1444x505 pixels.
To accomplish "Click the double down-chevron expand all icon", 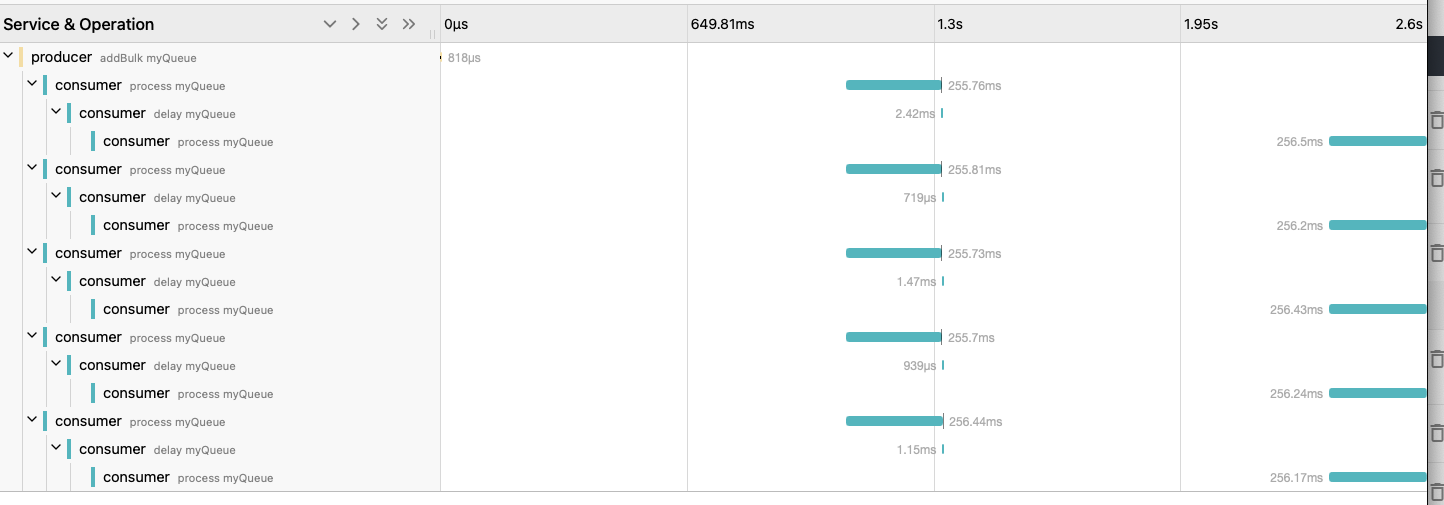I will pos(382,24).
